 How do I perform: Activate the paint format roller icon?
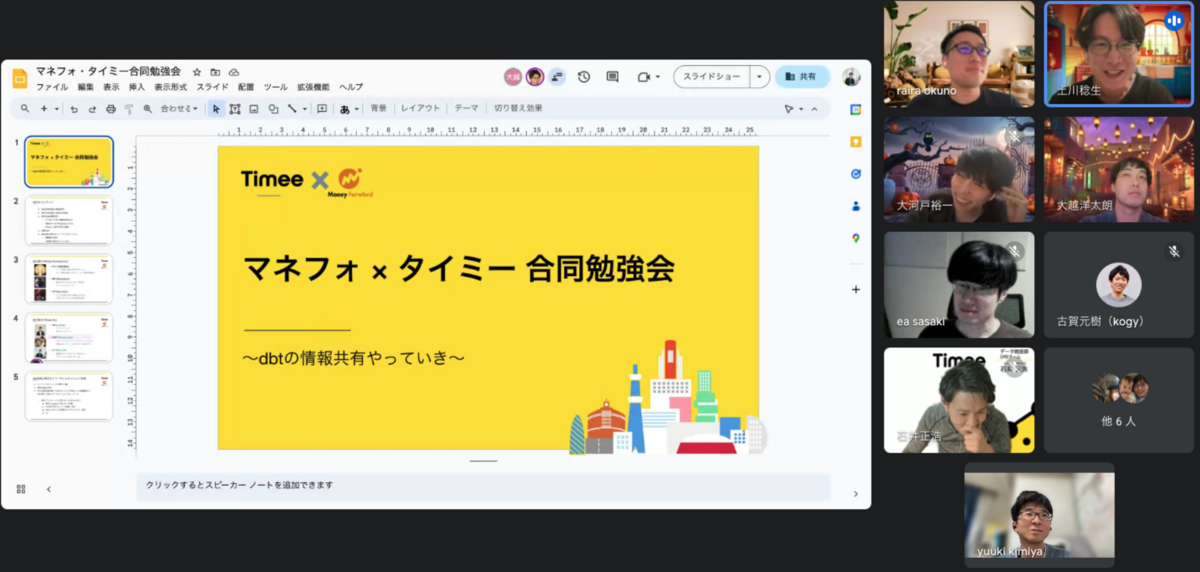128,108
